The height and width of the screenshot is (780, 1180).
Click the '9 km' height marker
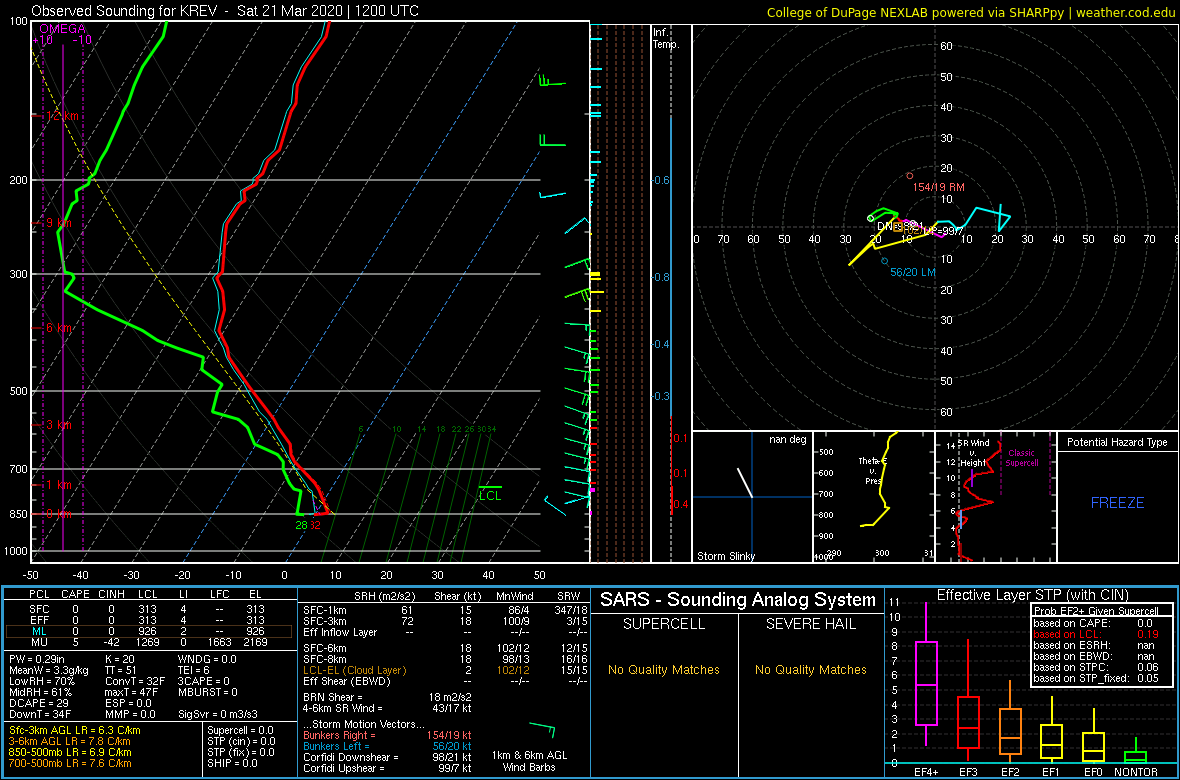click(x=59, y=224)
